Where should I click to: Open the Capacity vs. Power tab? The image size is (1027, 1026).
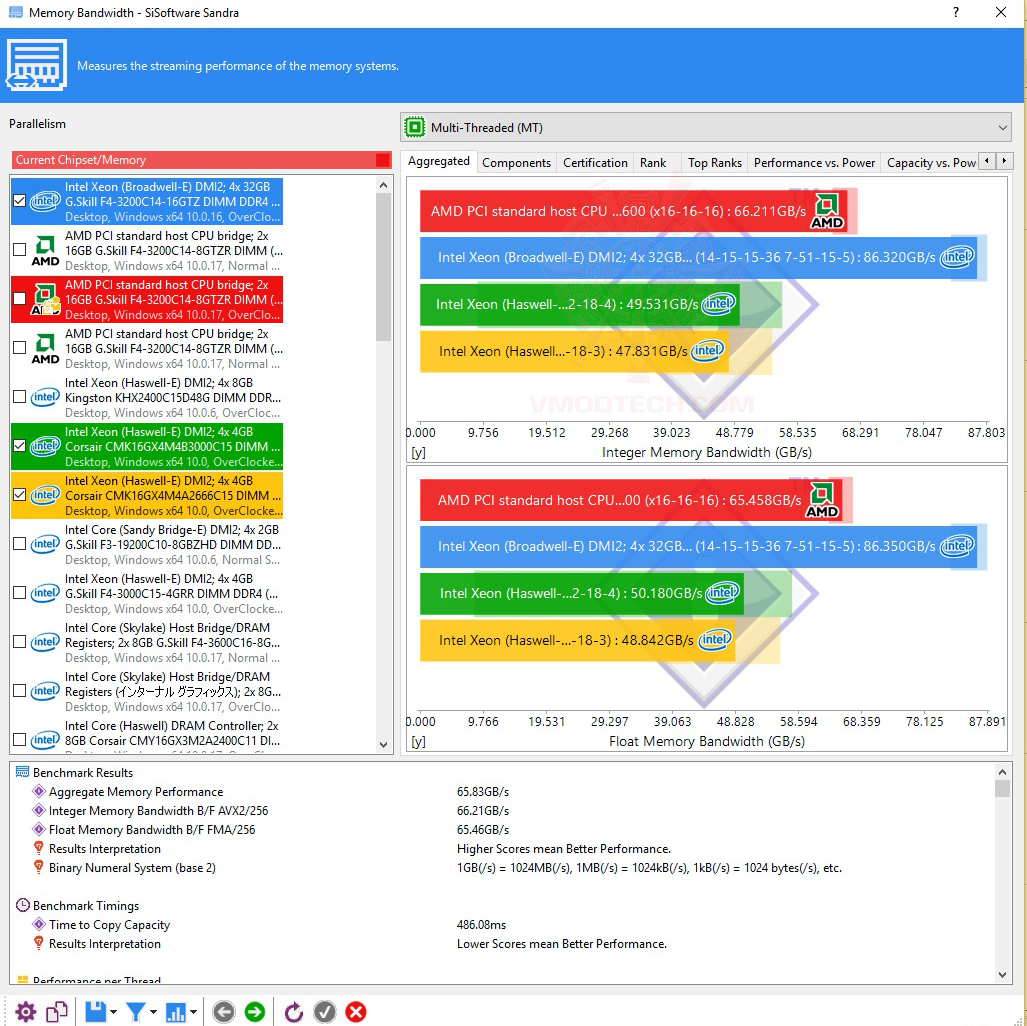(930, 162)
